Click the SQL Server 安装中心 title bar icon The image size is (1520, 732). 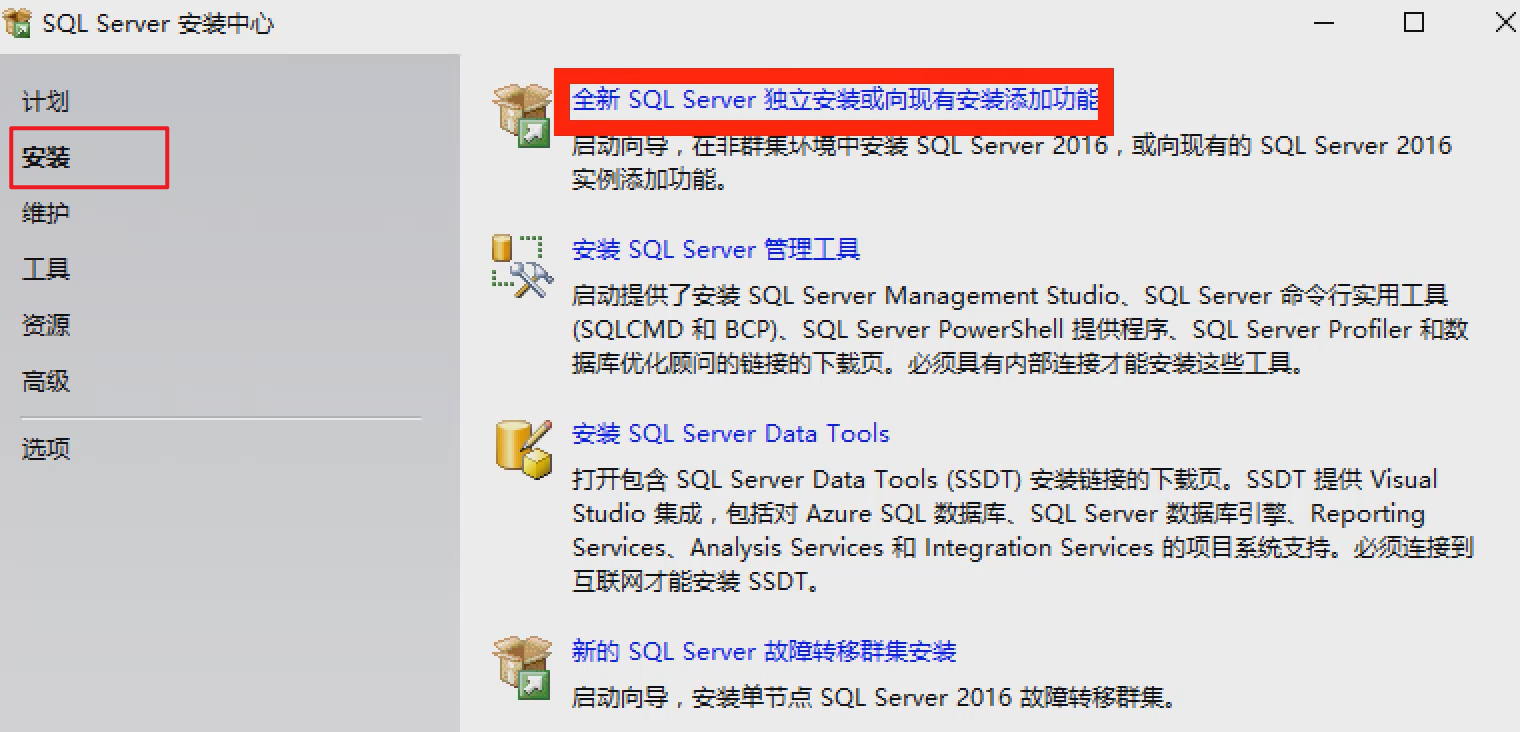[17, 22]
